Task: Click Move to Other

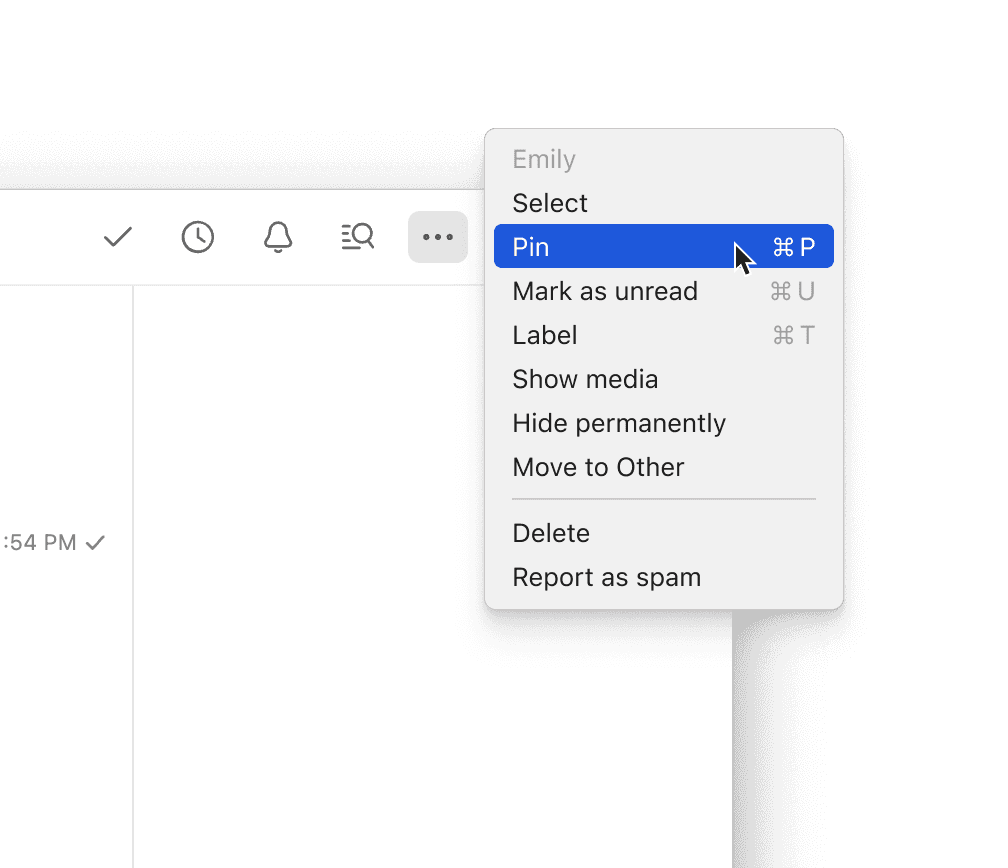Action: pos(598,467)
